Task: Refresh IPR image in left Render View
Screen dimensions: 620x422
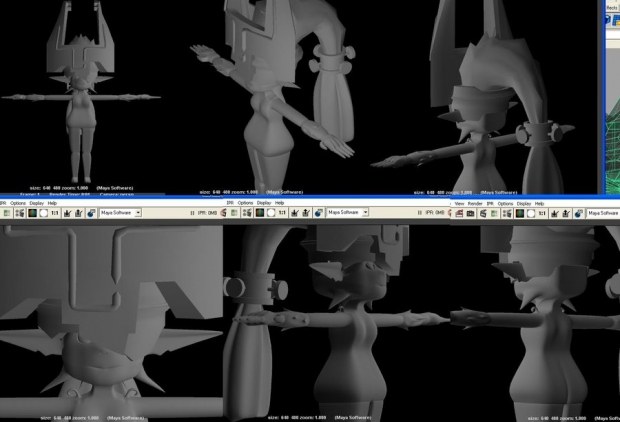Action: (7, 213)
